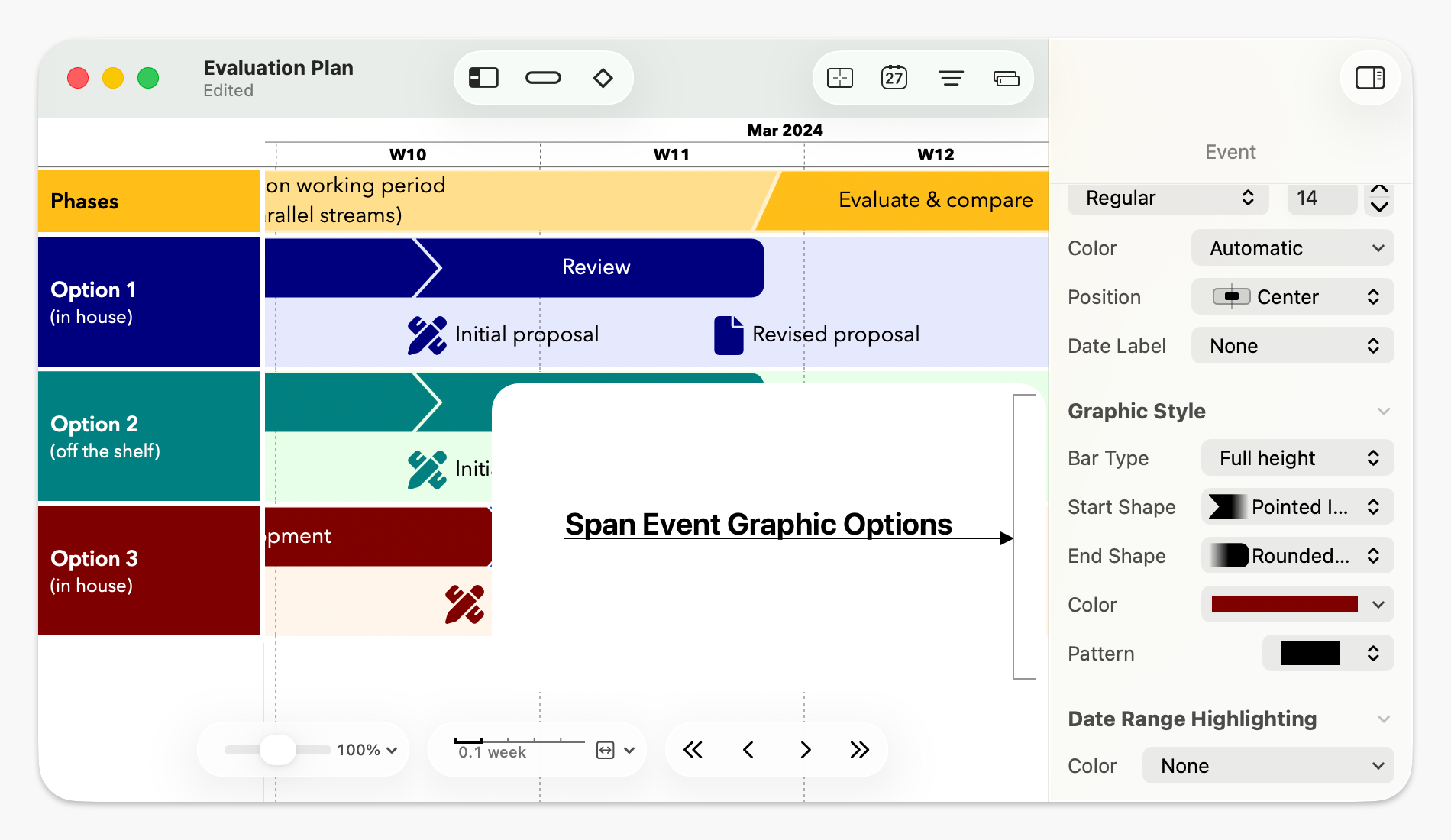
Task: Click the stacked cards icon in the toolbar
Action: tap(1006, 77)
